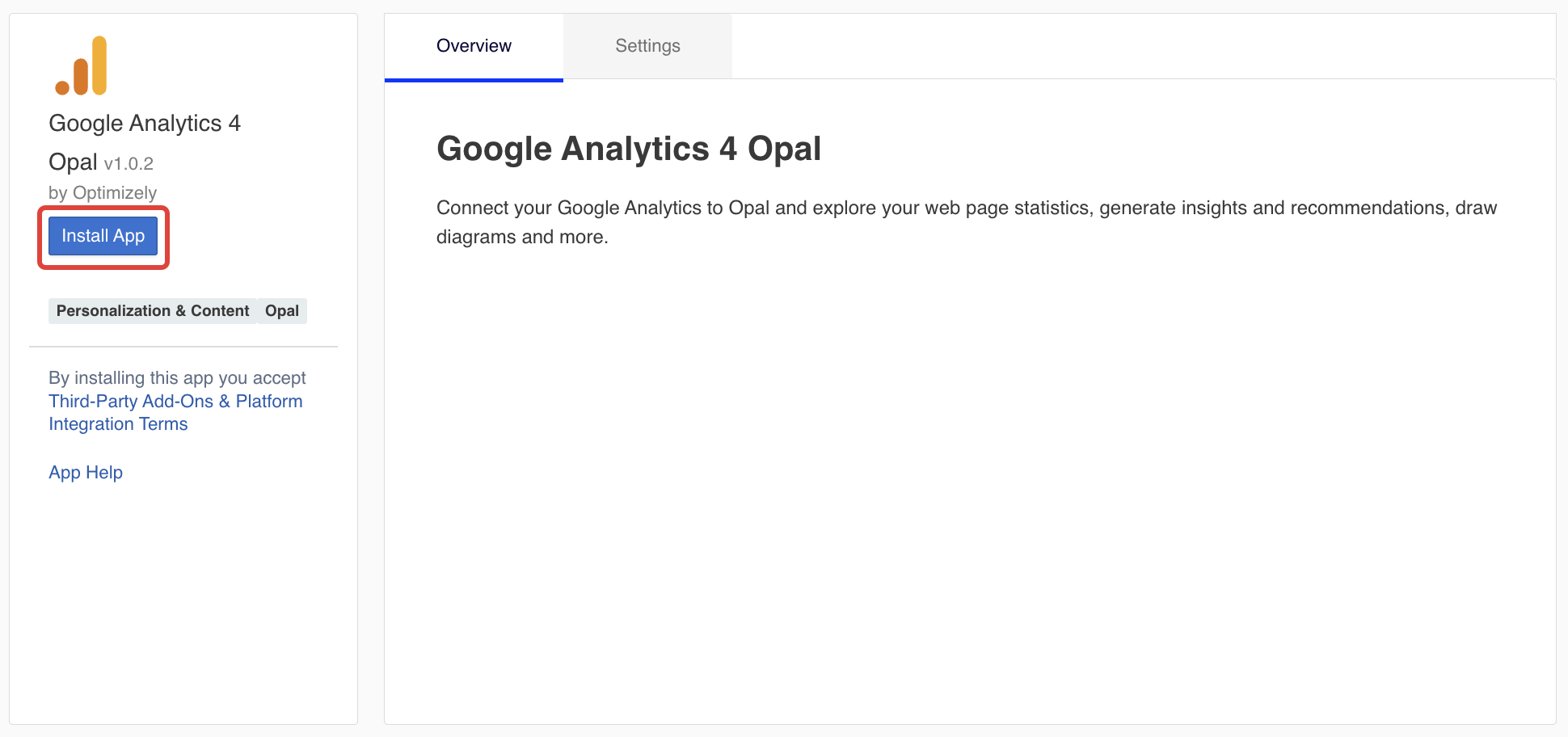
Task: Click inside the highlighted red rectangle
Action: 103,235
